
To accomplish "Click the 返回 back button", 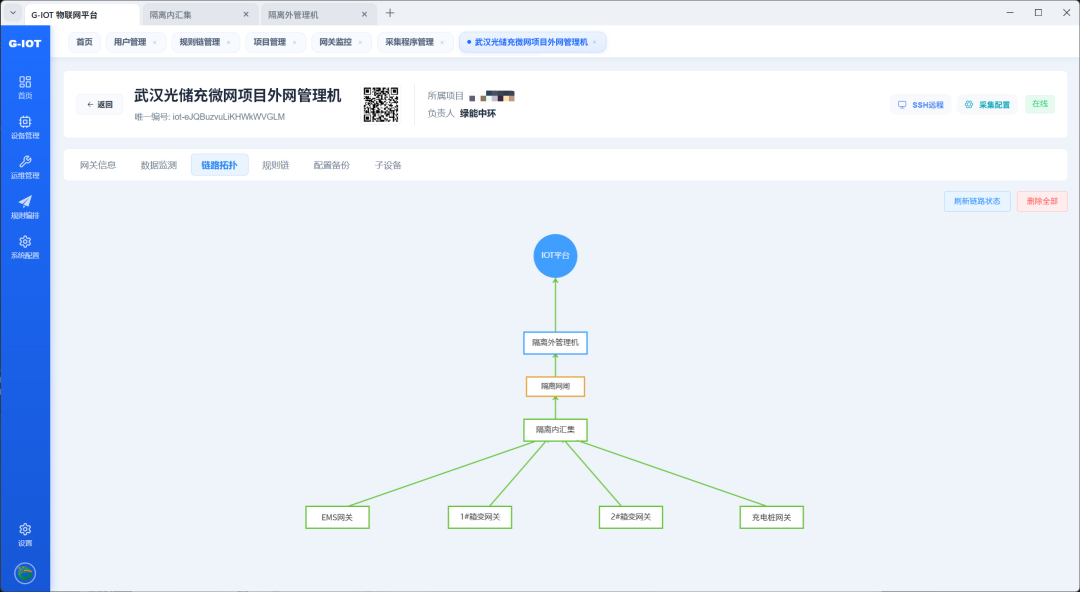I will point(100,105).
